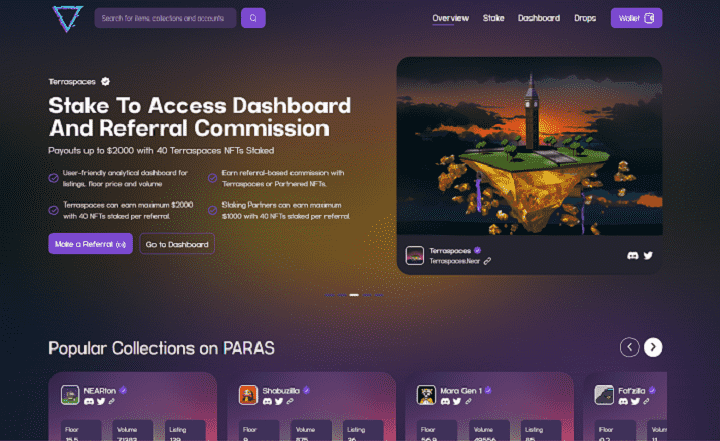720x441 pixels.
Task: Click checkmark beside 'User-friendly analytical dashboard'
Action: point(53,178)
